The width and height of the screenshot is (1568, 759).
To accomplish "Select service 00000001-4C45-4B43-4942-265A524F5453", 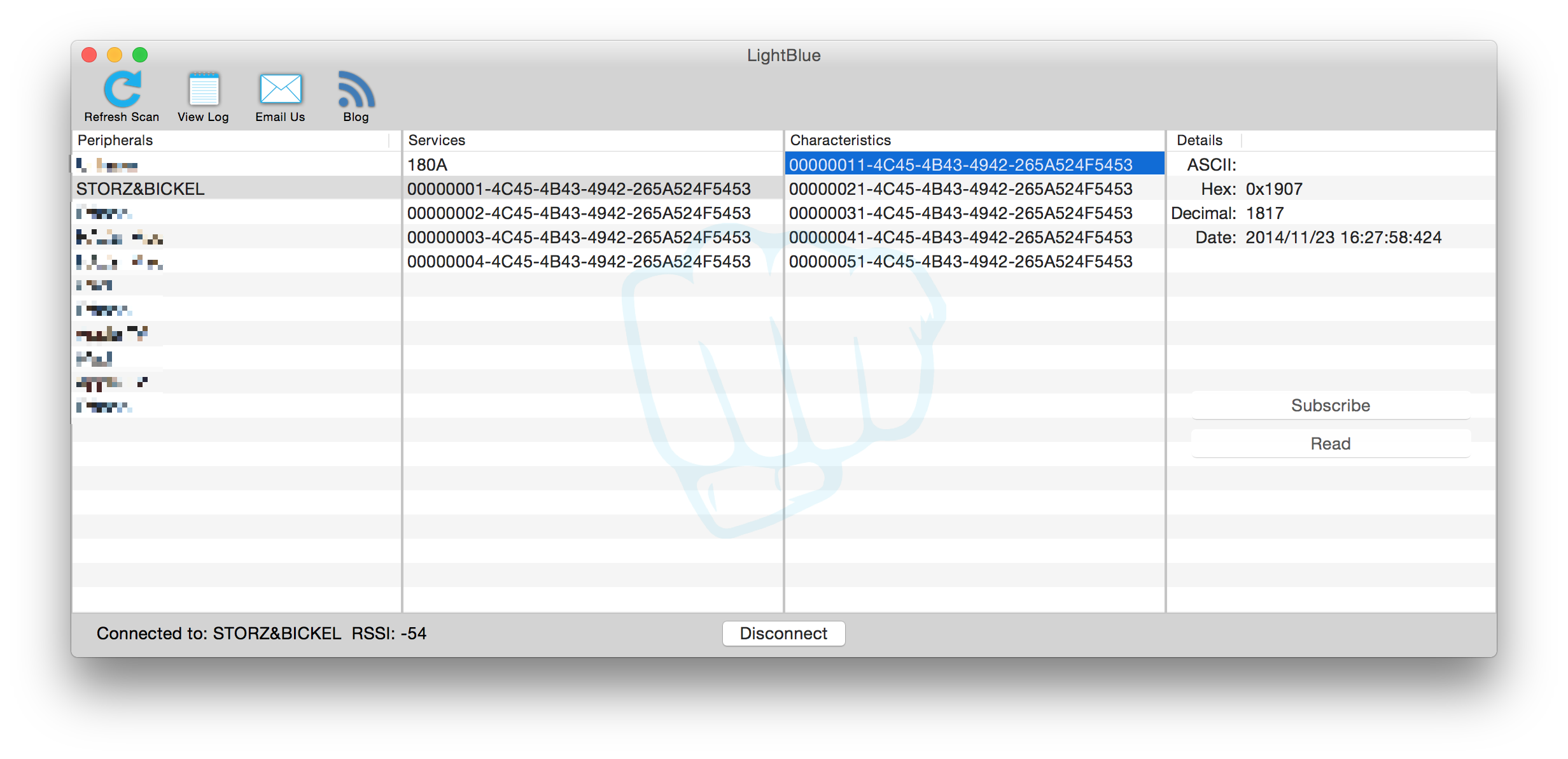I will pos(592,189).
